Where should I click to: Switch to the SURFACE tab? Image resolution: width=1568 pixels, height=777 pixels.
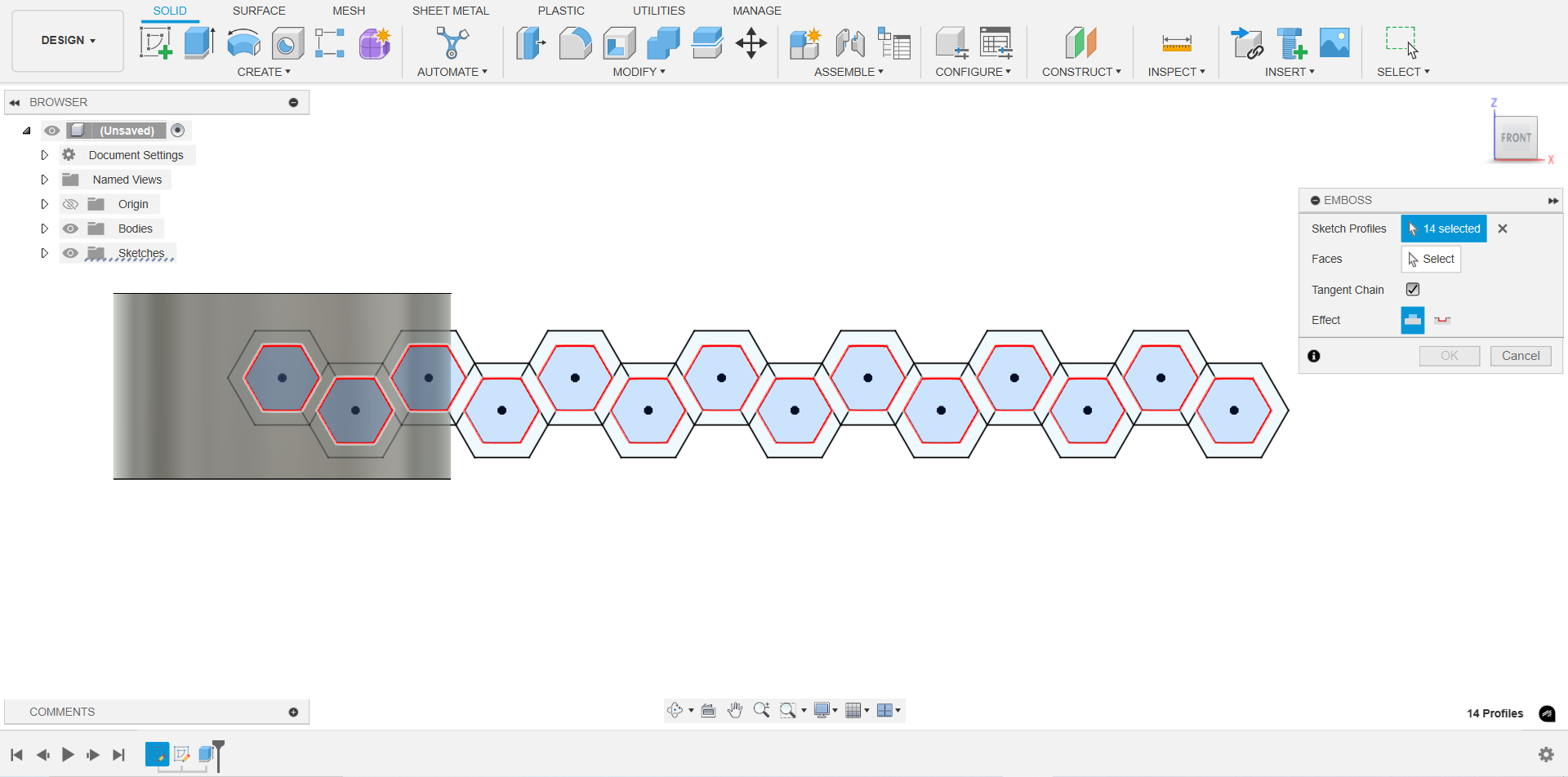pyautogui.click(x=259, y=11)
